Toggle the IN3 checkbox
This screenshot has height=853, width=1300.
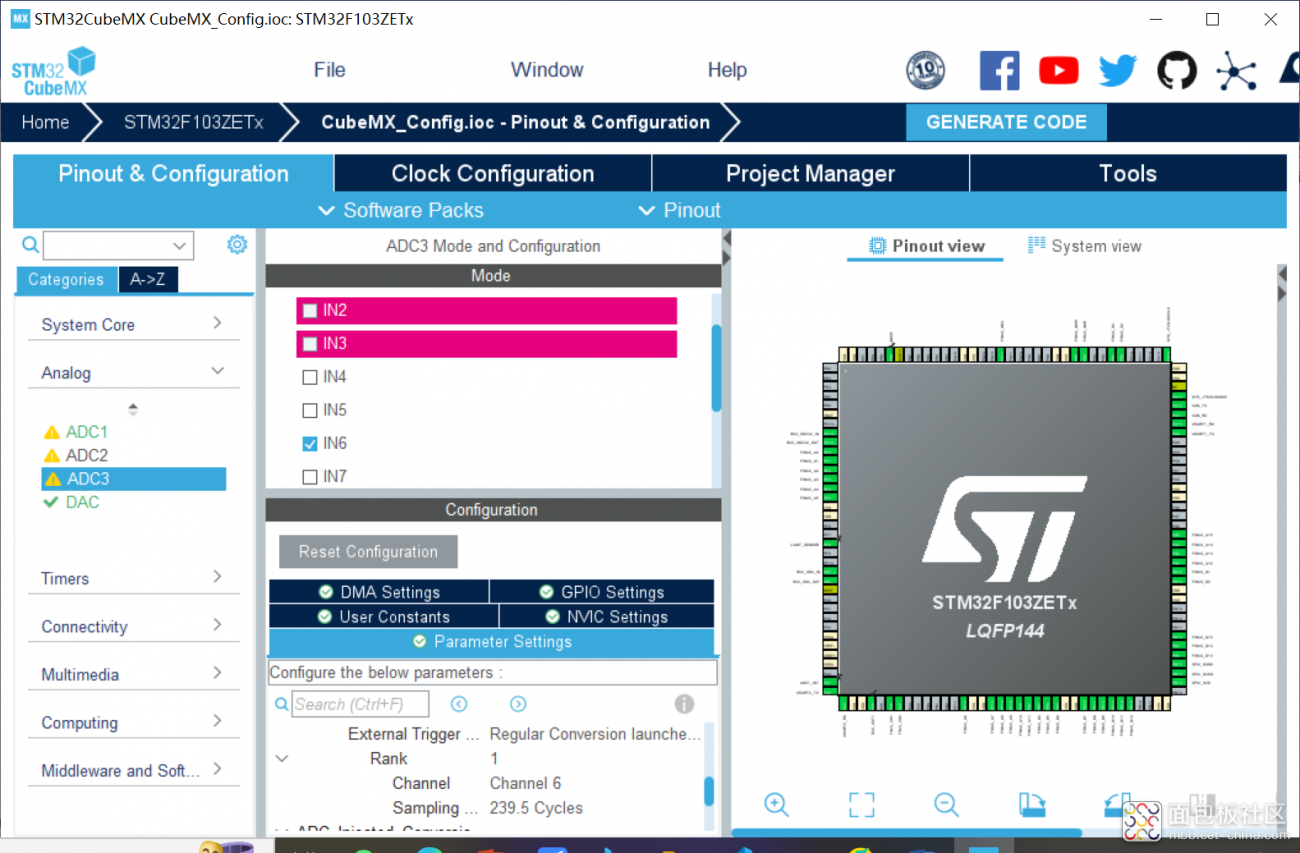coord(310,344)
